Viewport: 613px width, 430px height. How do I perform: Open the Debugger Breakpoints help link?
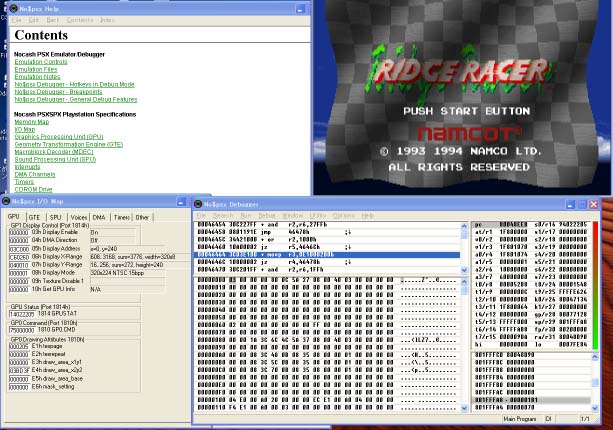[x=58, y=91]
